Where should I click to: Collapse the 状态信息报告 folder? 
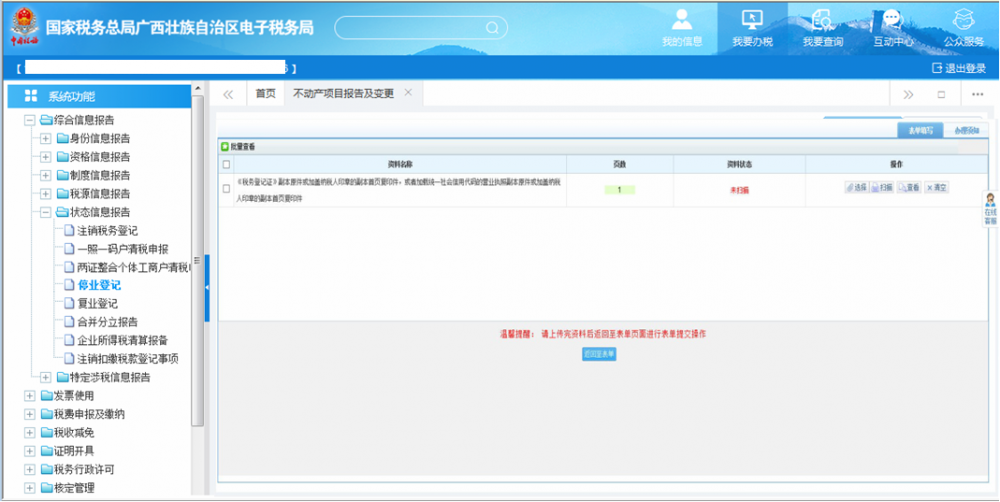46,212
